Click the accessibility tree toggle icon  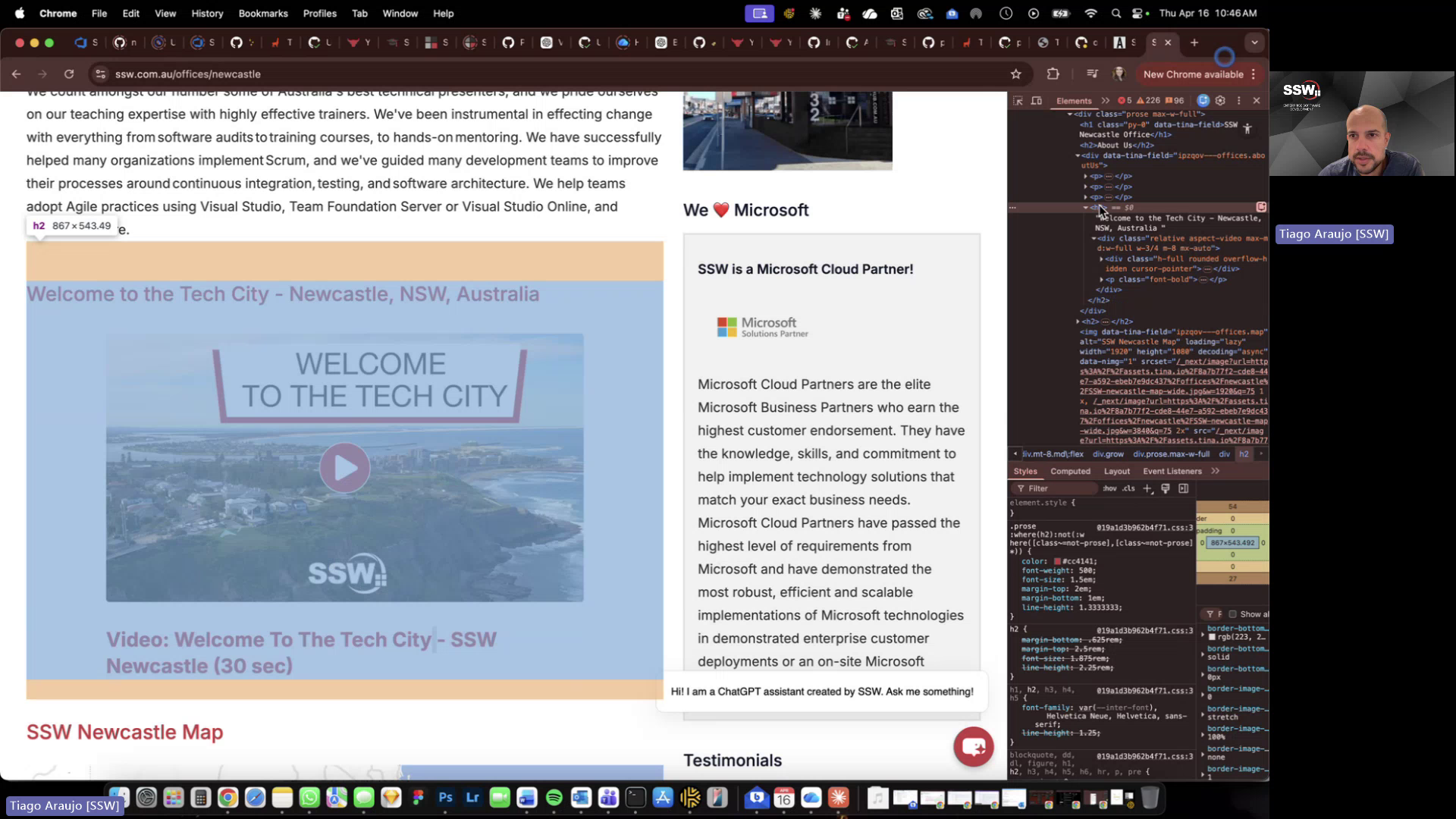[1247, 128]
